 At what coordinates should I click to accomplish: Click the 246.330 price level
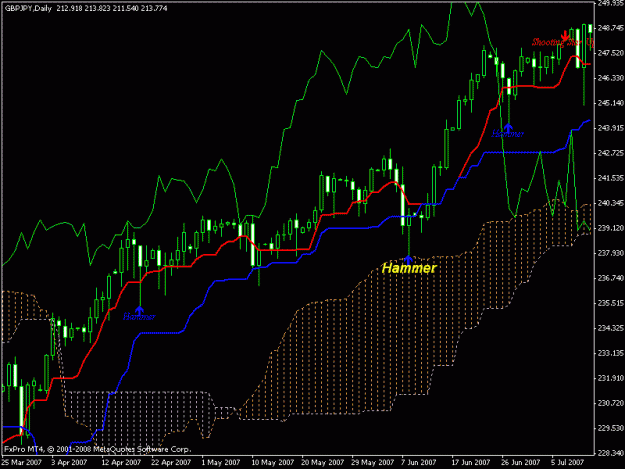[x=610, y=78]
